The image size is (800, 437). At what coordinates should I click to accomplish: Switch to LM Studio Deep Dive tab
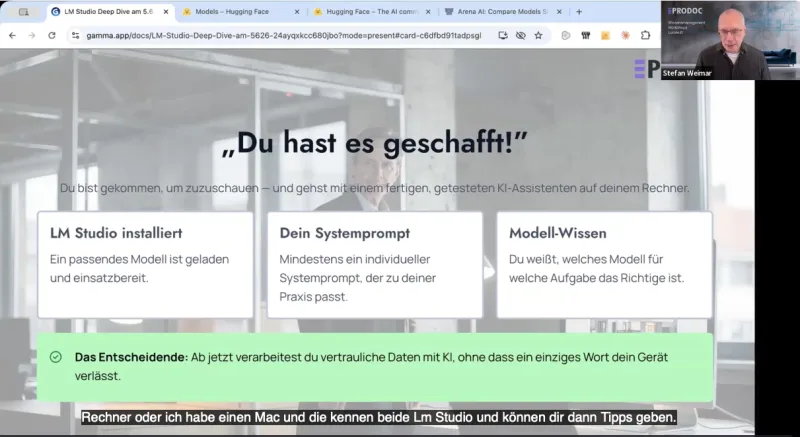click(110, 12)
